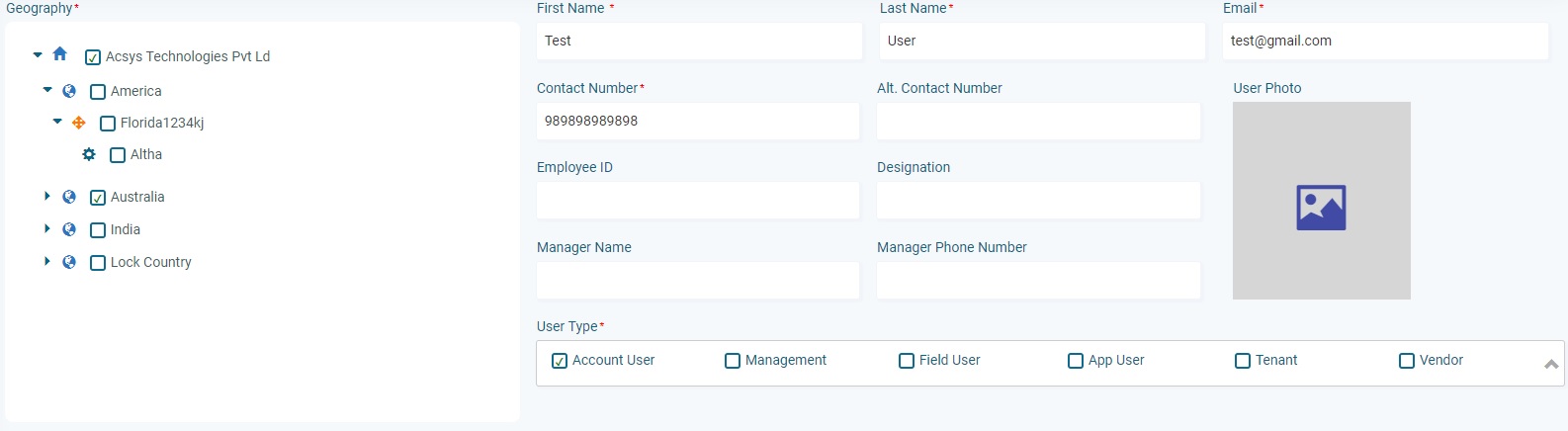Click the image placeholder icon in User Photo
This screenshot has width=1568, height=431.
click(1321, 208)
